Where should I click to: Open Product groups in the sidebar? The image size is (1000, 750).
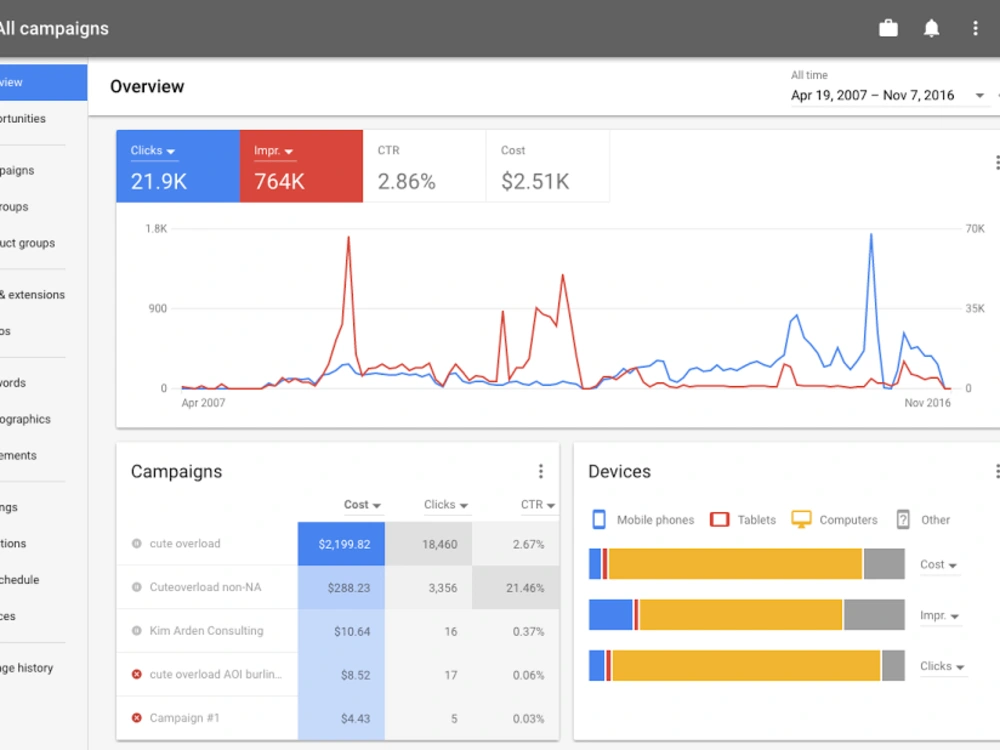(27, 243)
